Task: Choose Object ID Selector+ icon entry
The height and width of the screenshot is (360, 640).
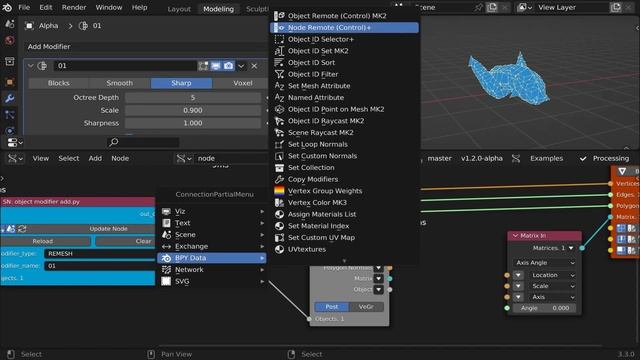Action: coord(279,39)
